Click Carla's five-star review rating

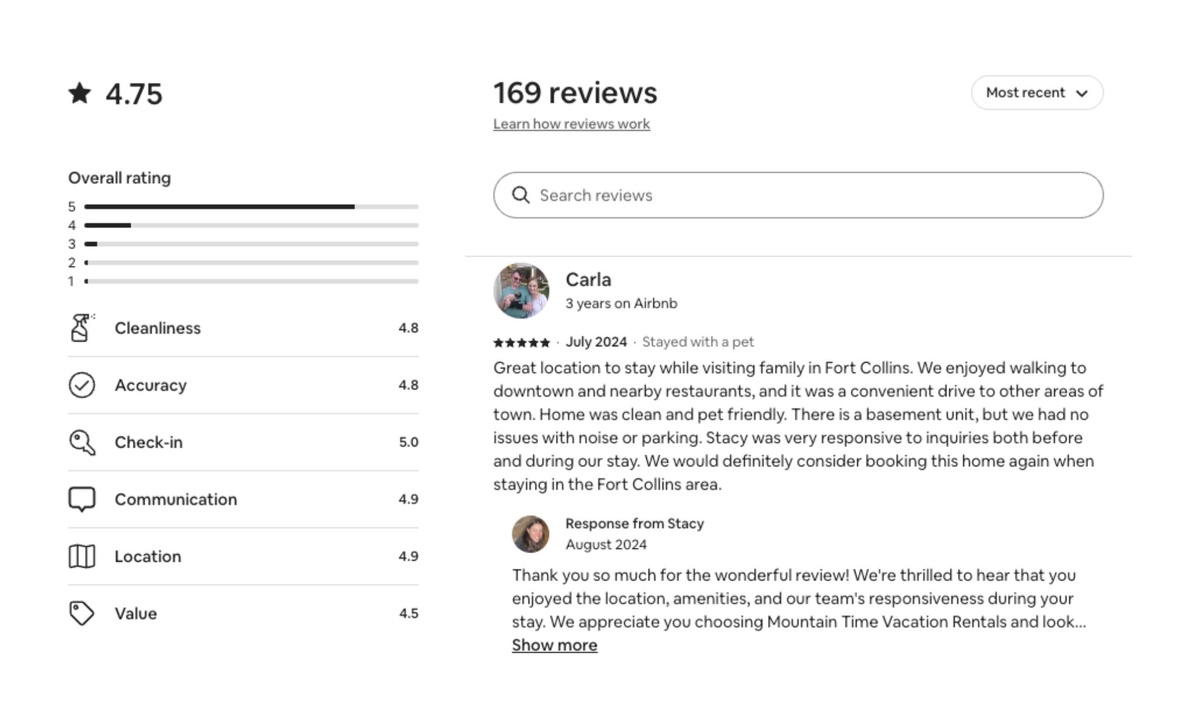coord(521,342)
